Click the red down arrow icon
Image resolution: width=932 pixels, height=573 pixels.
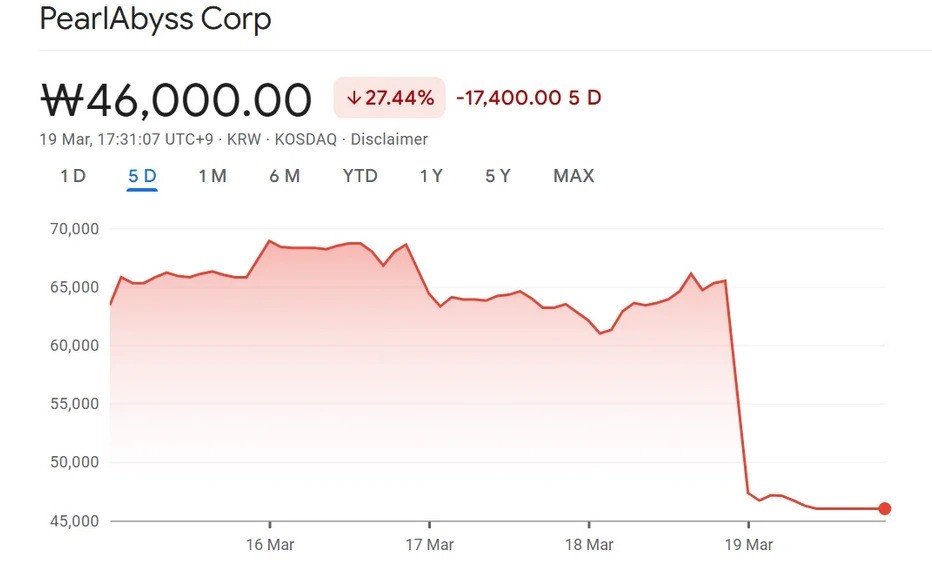(353, 98)
